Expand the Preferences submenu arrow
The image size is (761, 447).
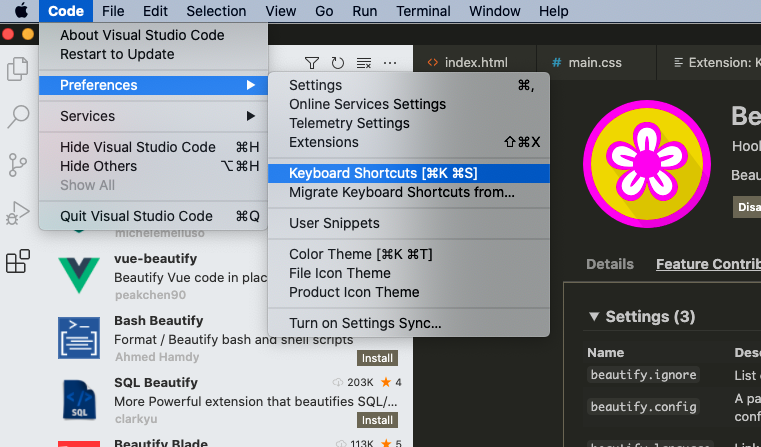point(250,85)
